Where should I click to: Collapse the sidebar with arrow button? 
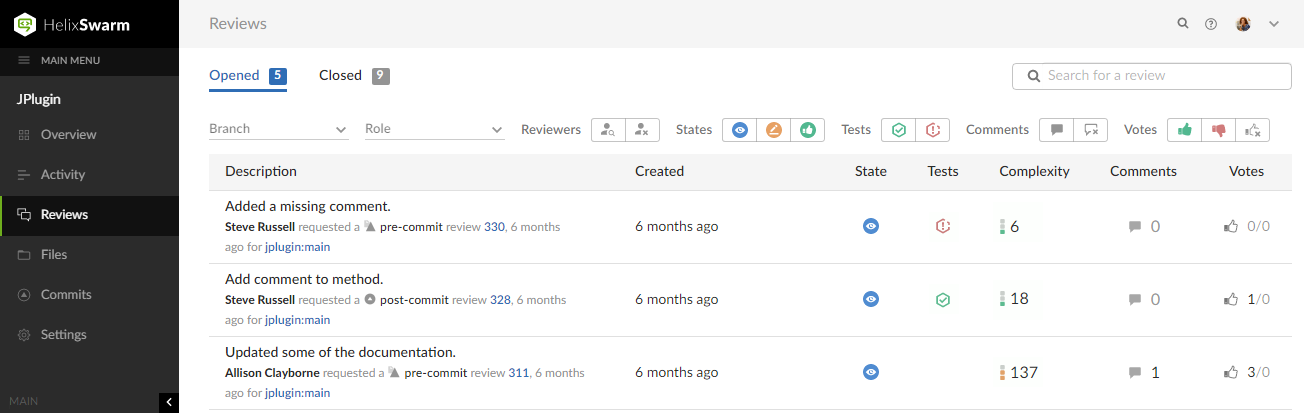(x=169, y=402)
